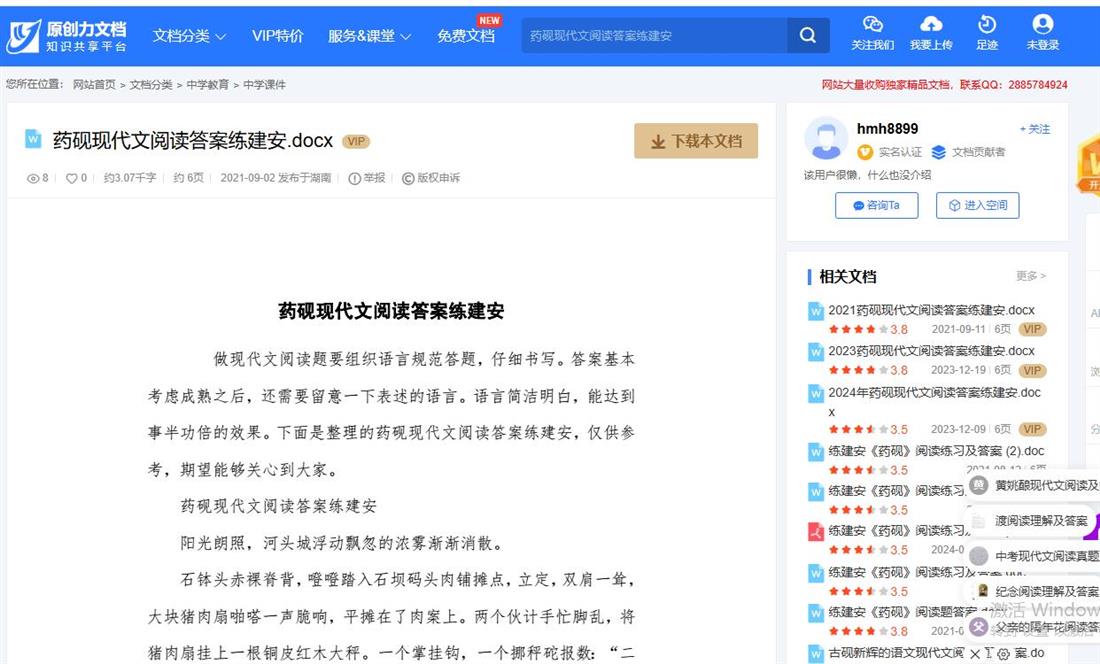Click the 3.8 star rating of the 2021 document
This screenshot has height=664, width=1100.
point(868,330)
